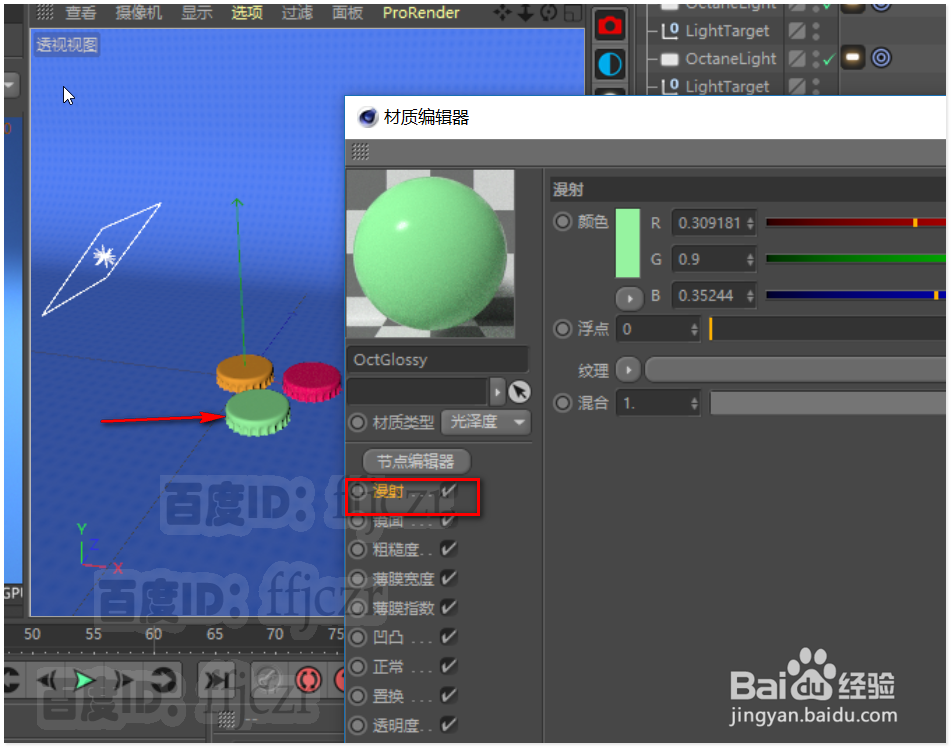Click the blue half-circle icon
Viewport: 951px width, 748px height.
[610, 64]
